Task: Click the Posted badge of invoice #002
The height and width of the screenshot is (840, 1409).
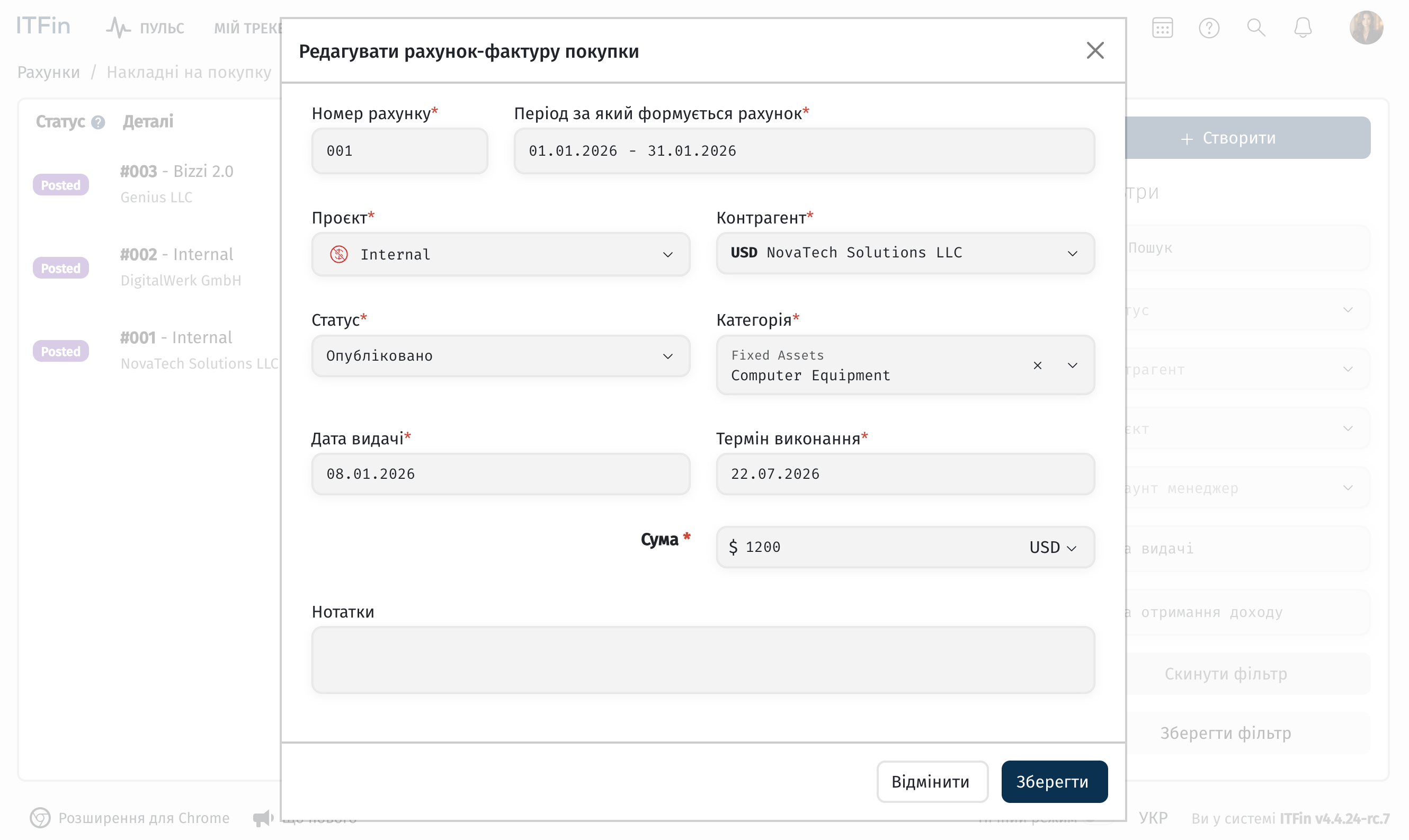Action: [60, 269]
